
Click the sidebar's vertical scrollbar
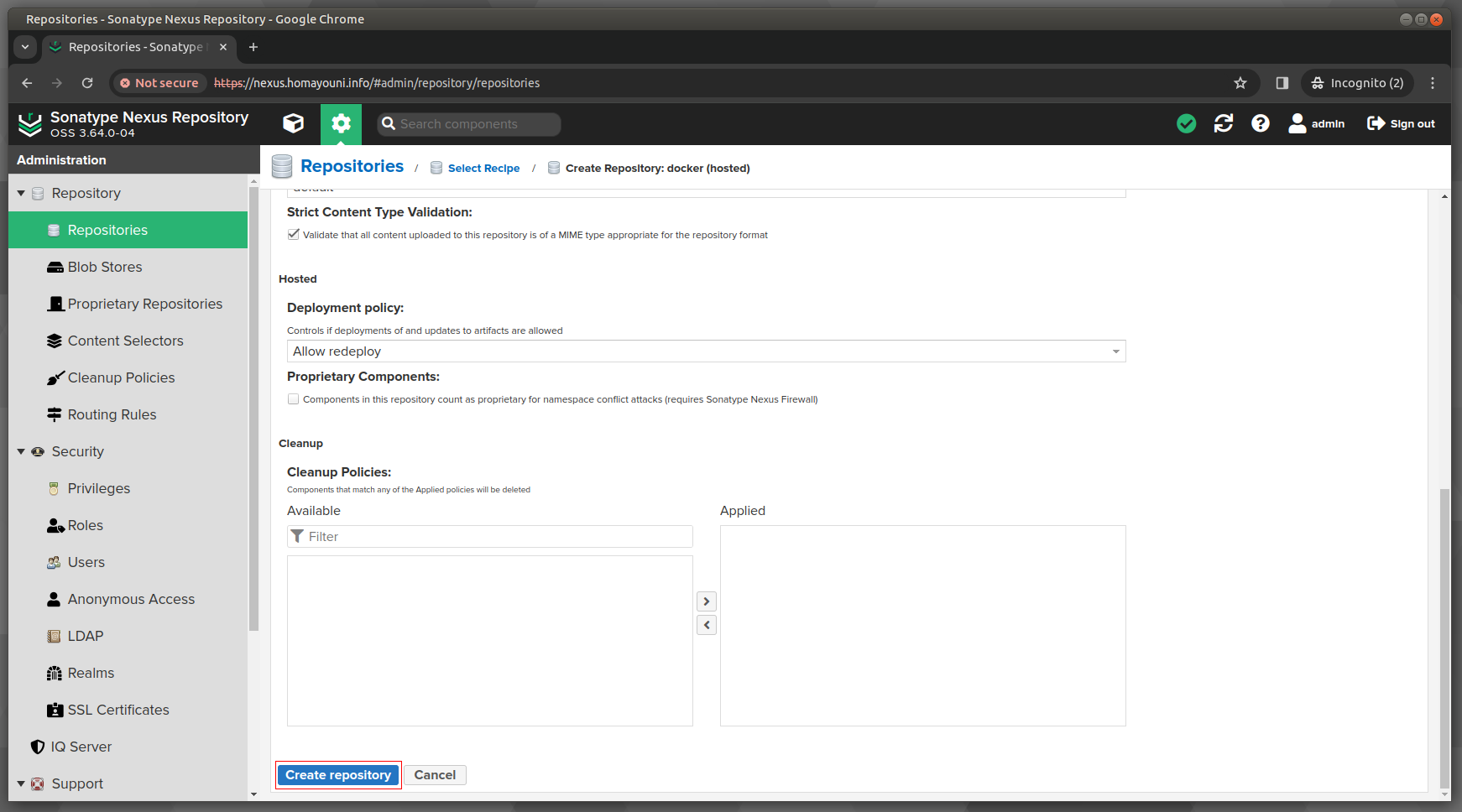pos(253,407)
